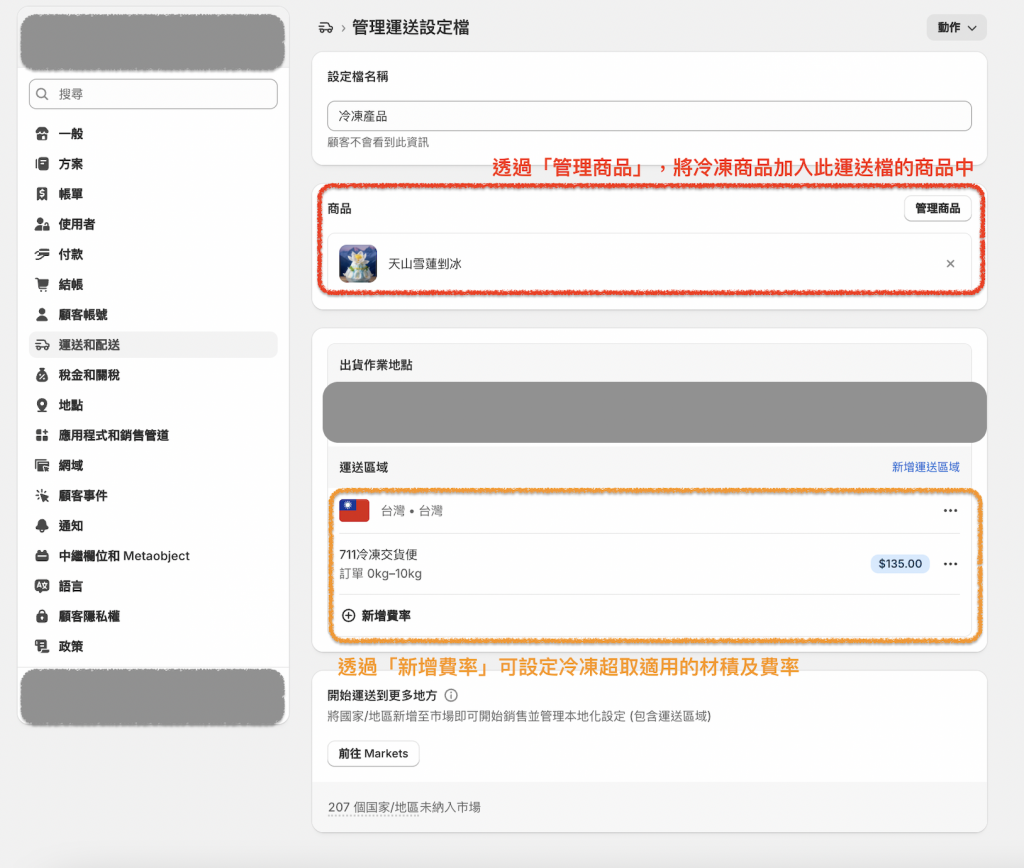
Task: Open the 動作 dropdown menu
Action: pyautogui.click(x=956, y=28)
